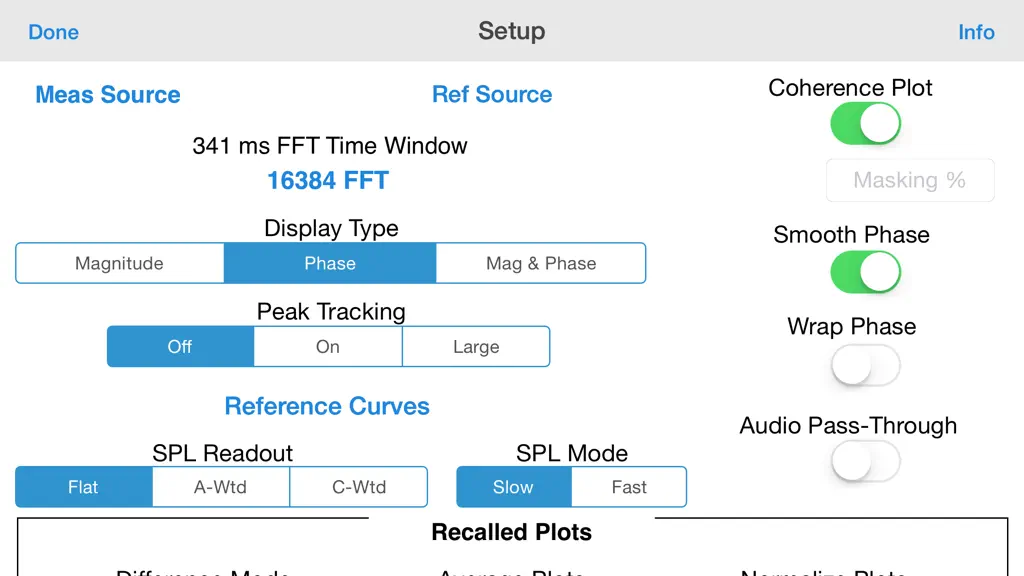The height and width of the screenshot is (576, 1024).
Task: Tap Done to close Setup
Action: [x=54, y=32]
